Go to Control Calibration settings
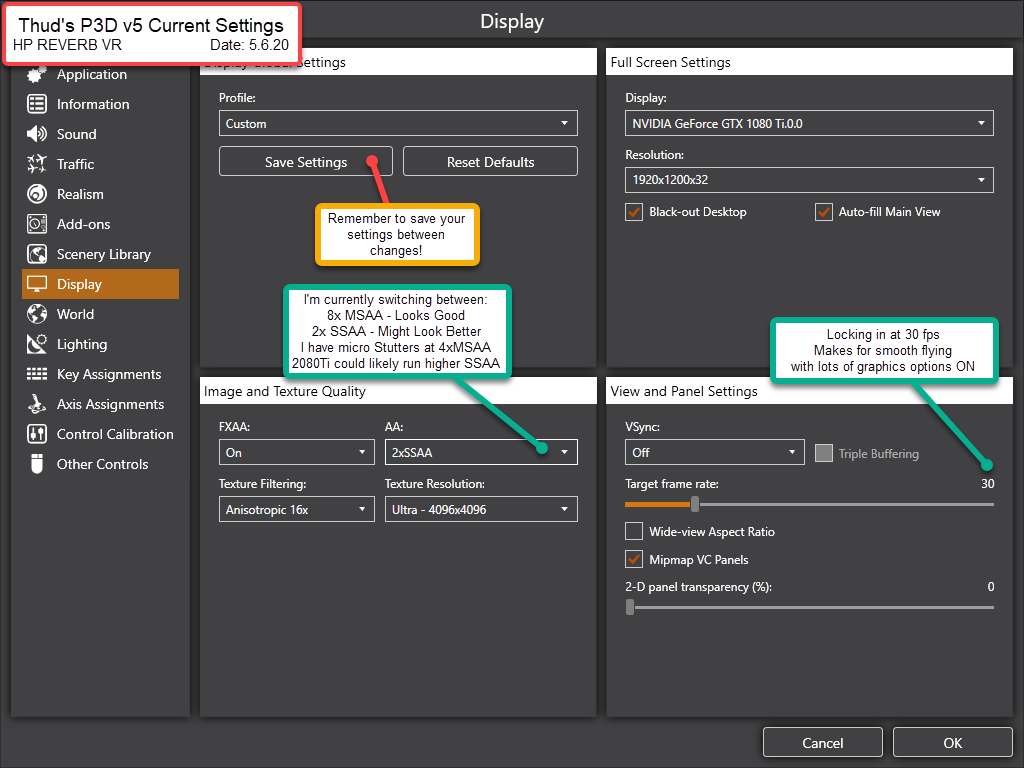 pos(114,434)
